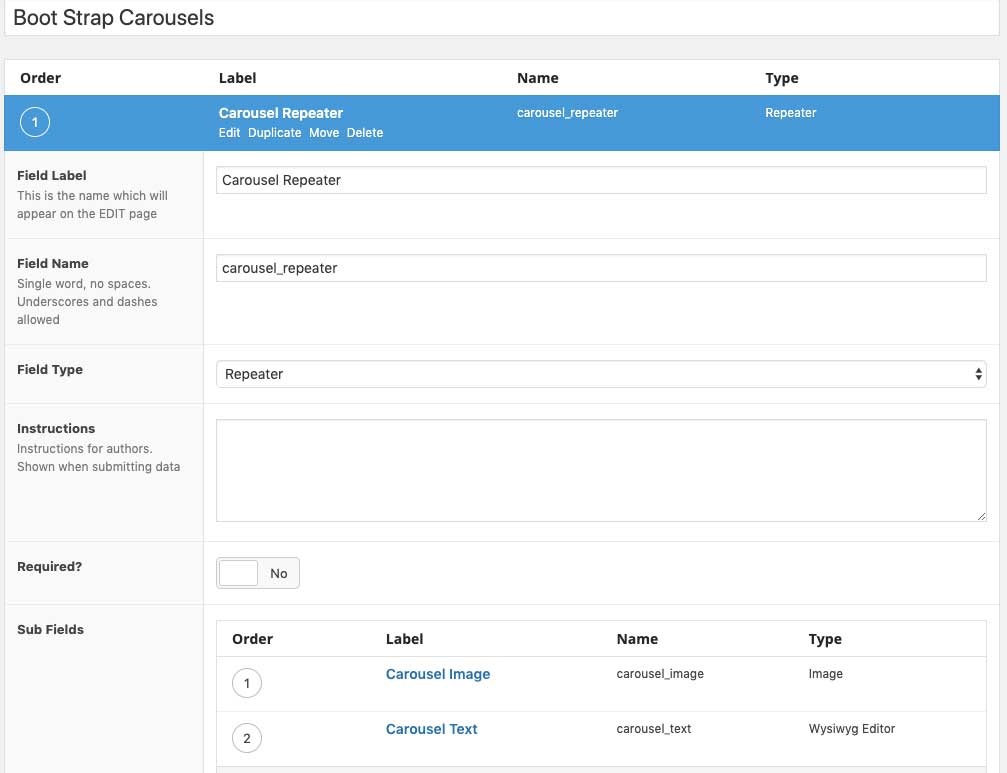This screenshot has height=773, width=1007.
Task: Select the Field Label input box
Action: coord(598,180)
